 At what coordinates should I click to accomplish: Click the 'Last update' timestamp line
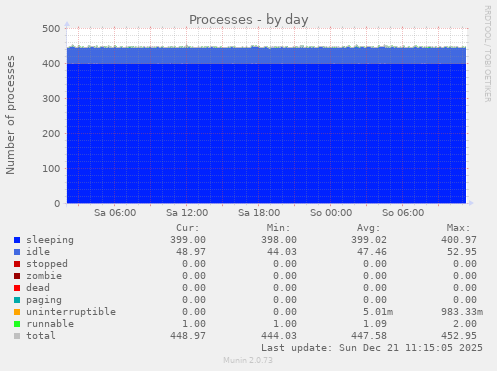(372, 348)
